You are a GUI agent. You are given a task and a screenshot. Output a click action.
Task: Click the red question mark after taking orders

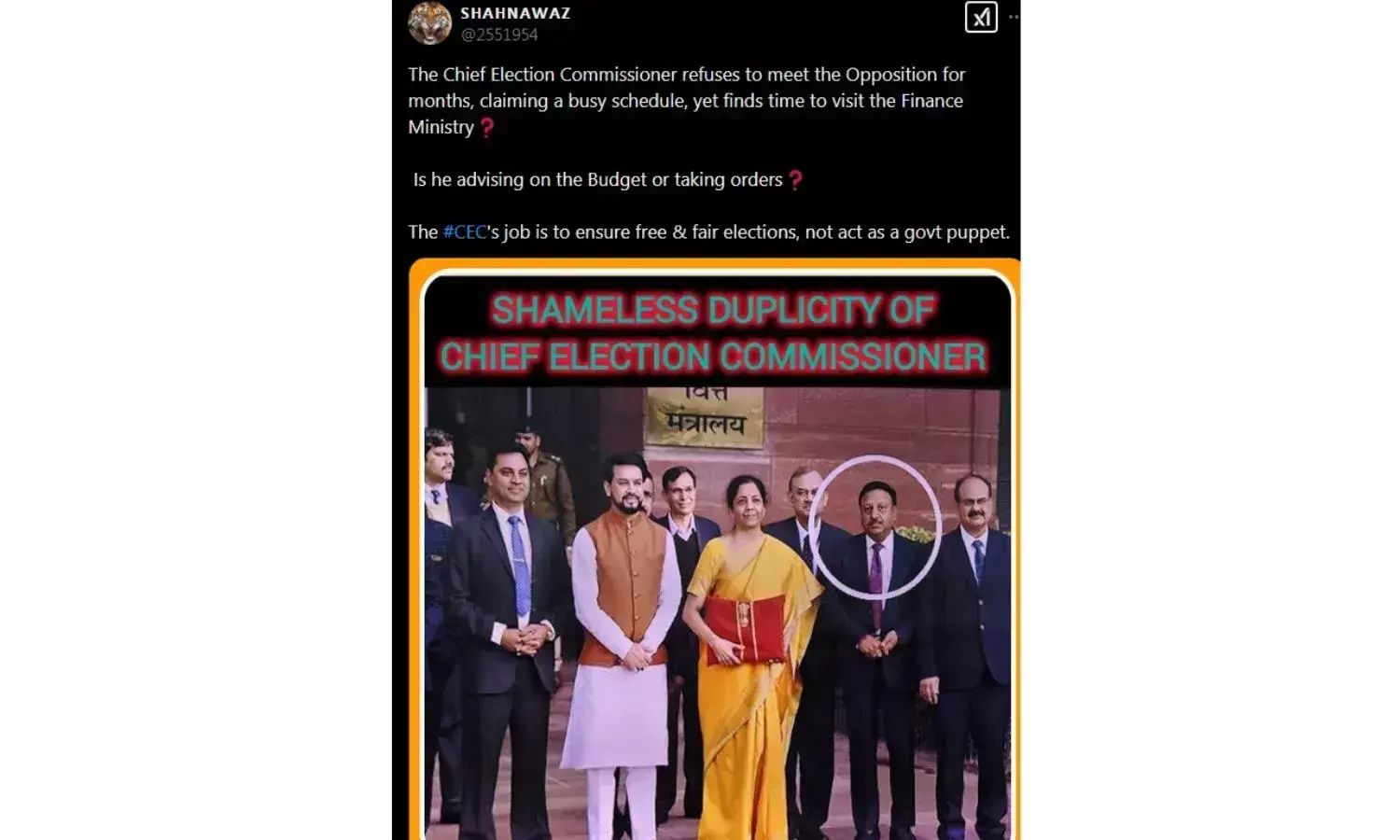pyautogui.click(x=795, y=180)
